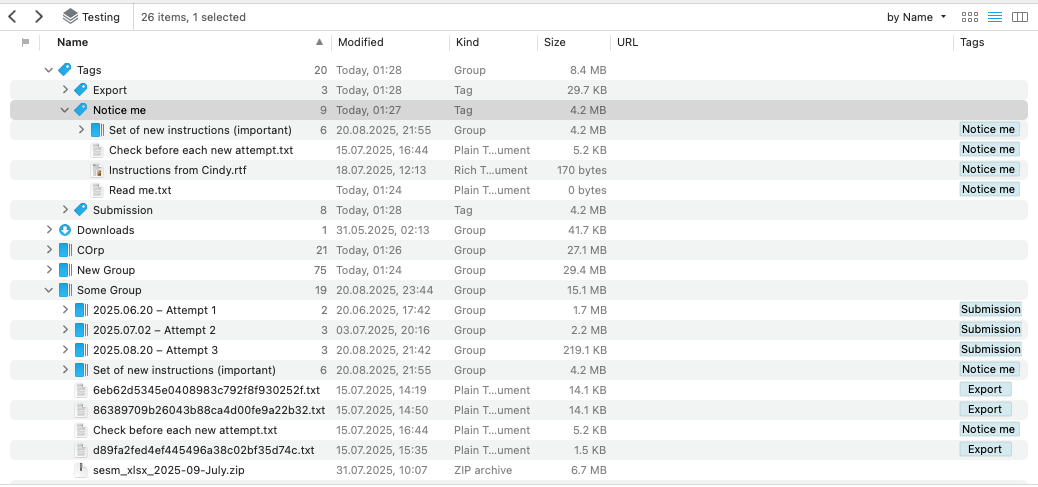
Task: Expand the COrp group
Action: click(49, 250)
